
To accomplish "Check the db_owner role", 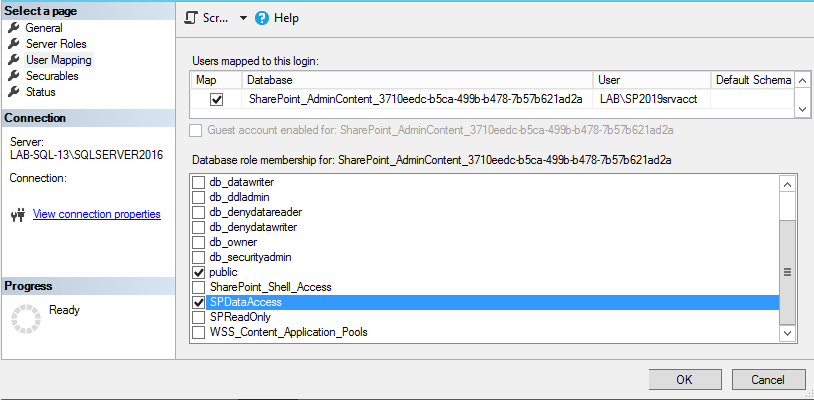I will click(x=198, y=243).
